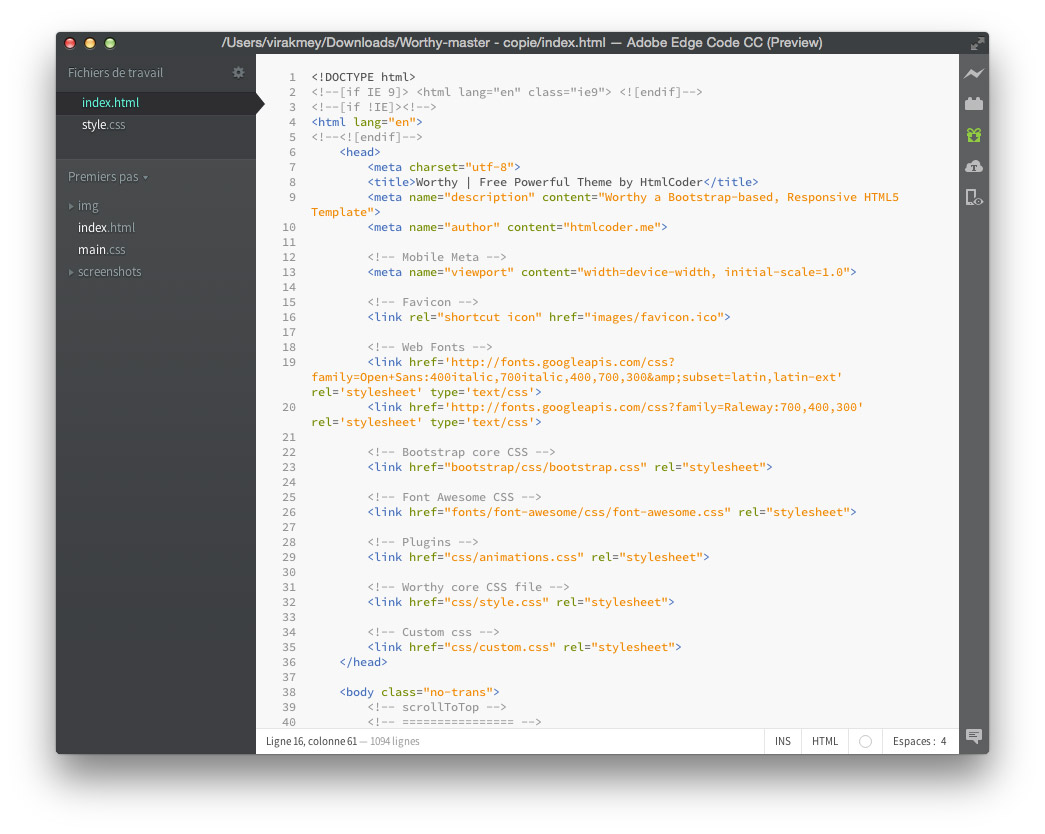
Task: Open working files gear settings
Action: click(238, 73)
